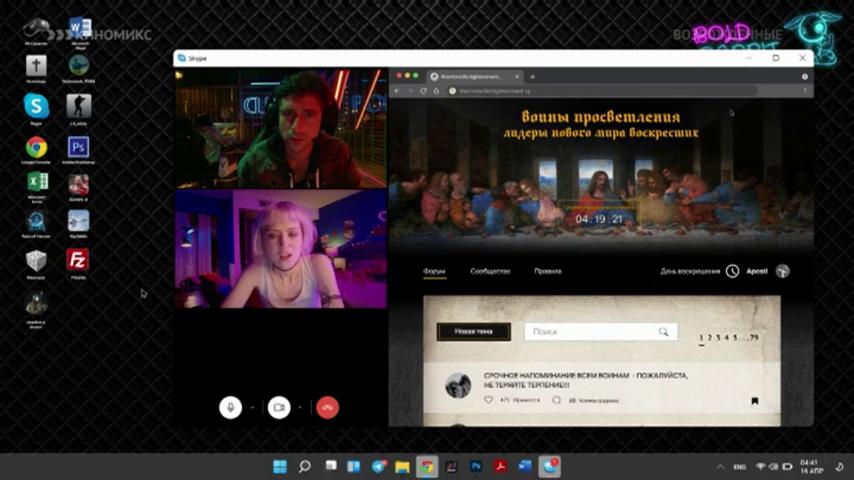Go to page 2 of forum
This screenshot has height=480, width=854.
710,338
